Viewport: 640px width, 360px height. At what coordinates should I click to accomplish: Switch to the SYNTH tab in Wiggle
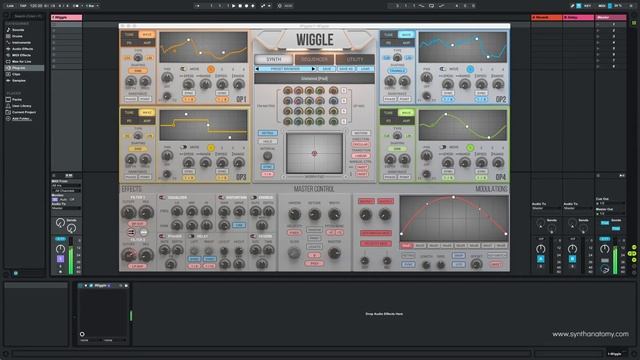click(x=273, y=59)
